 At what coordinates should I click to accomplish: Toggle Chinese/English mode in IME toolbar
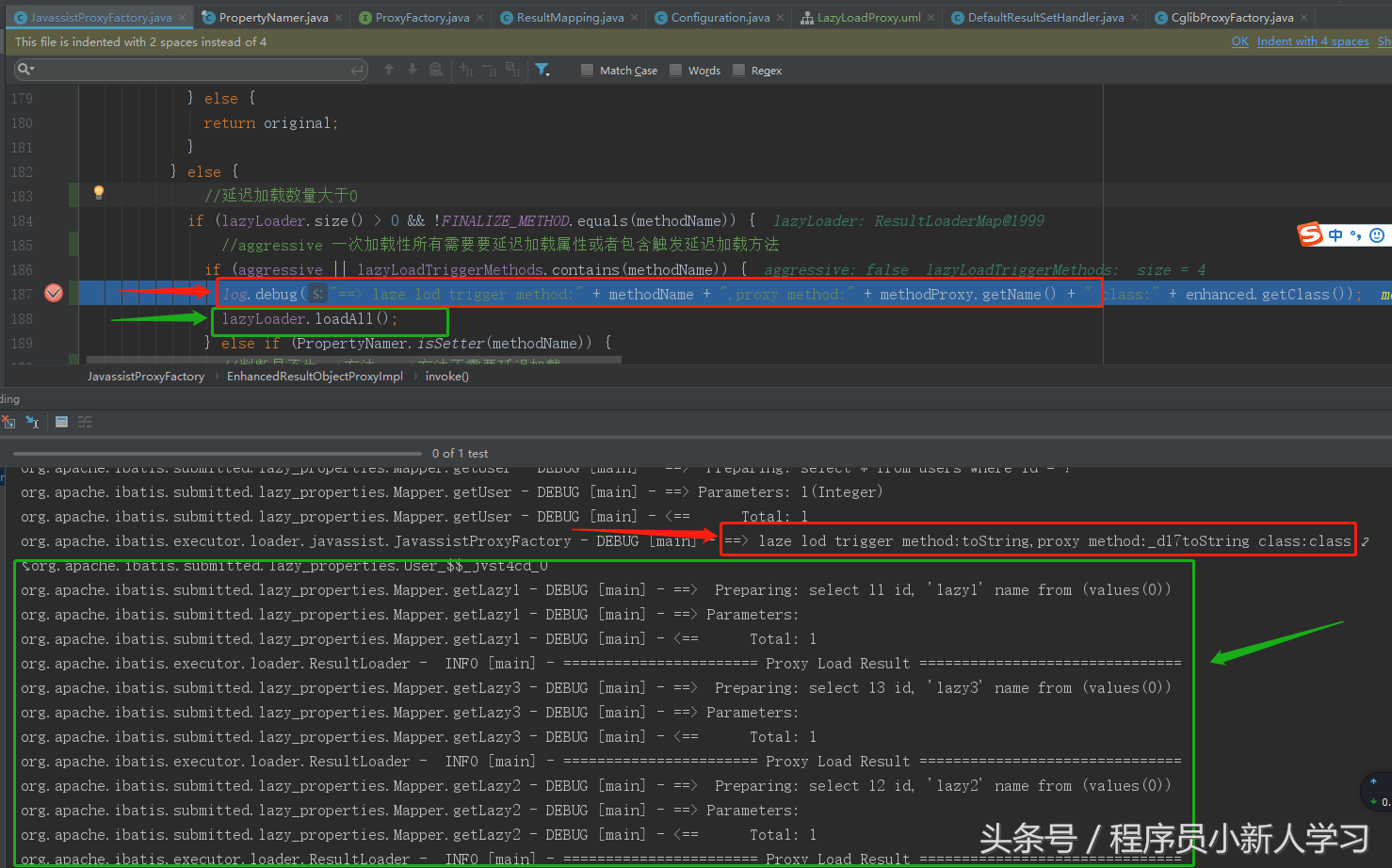[x=1335, y=235]
